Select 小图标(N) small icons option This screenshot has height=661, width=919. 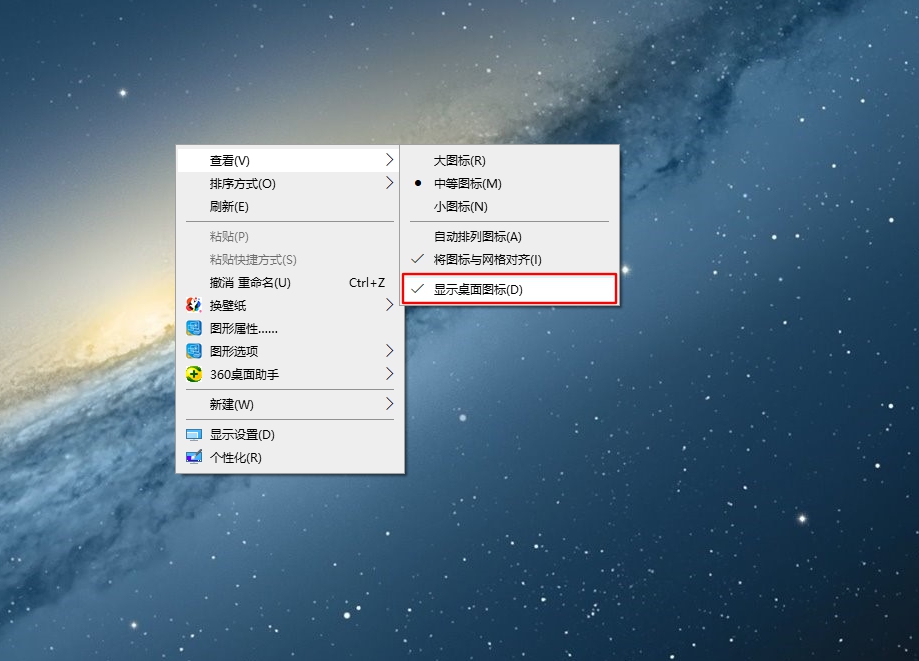tap(509, 206)
